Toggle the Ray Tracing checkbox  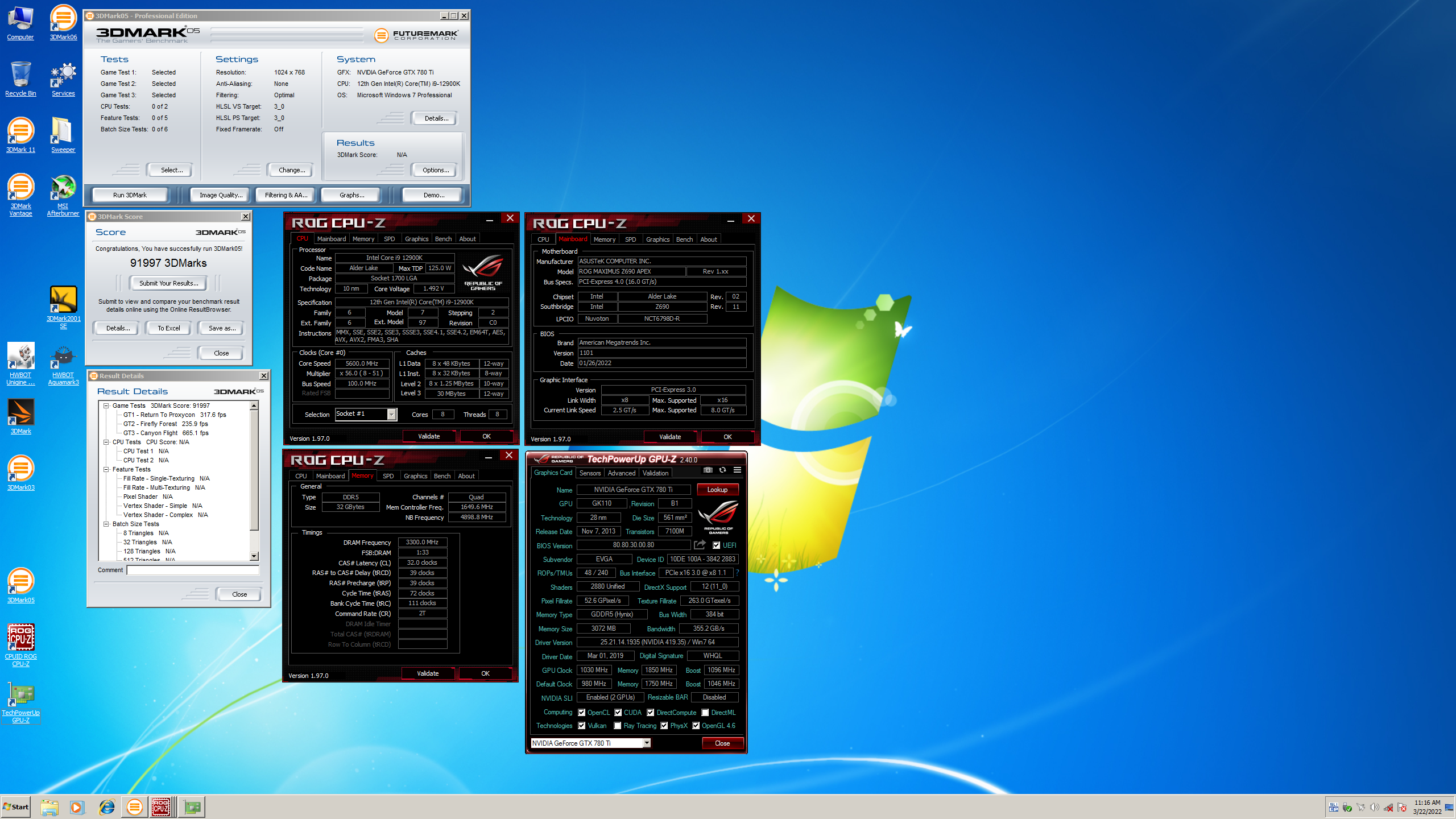[618, 726]
